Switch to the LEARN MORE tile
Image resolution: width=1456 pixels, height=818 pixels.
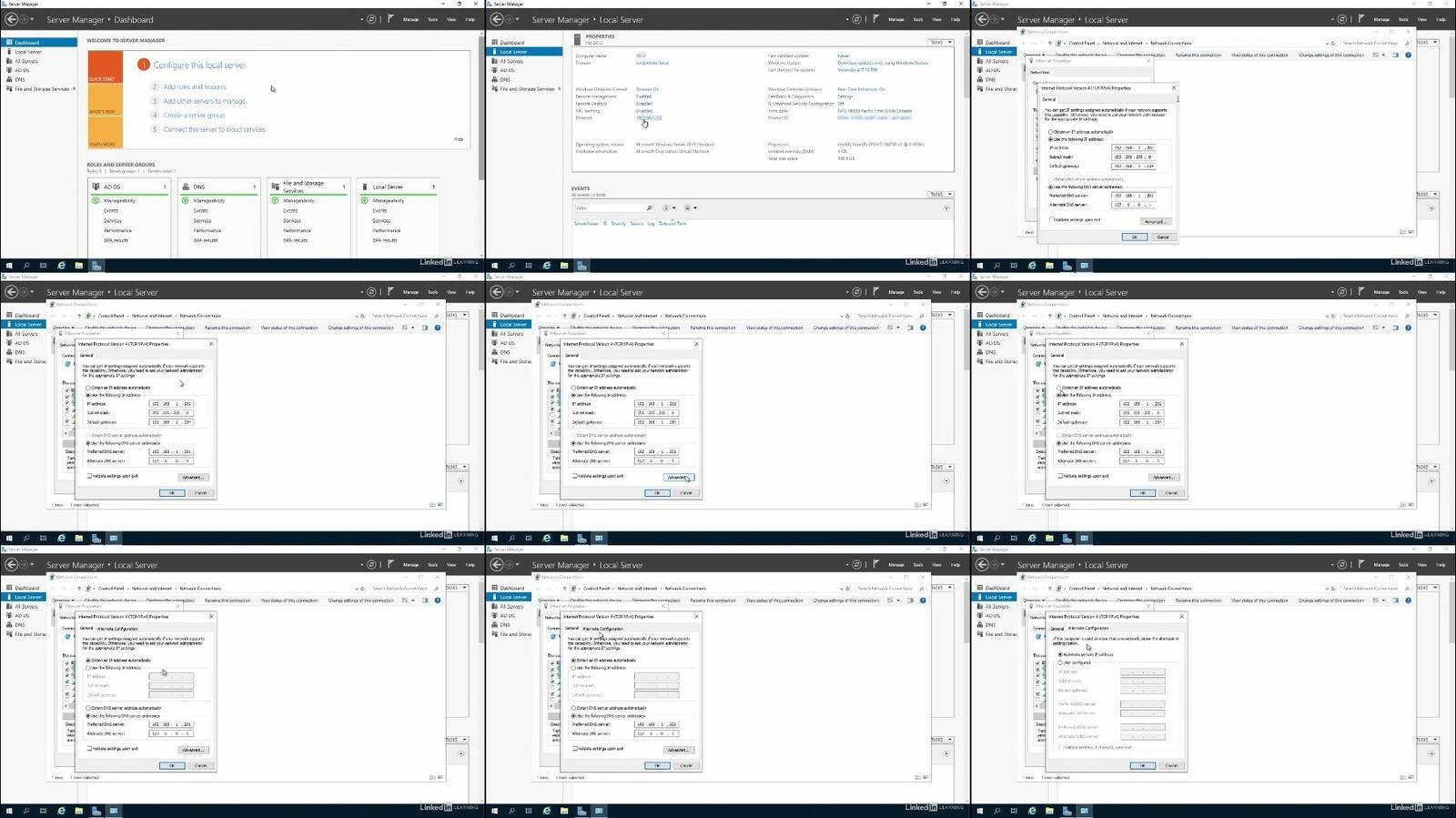105,132
